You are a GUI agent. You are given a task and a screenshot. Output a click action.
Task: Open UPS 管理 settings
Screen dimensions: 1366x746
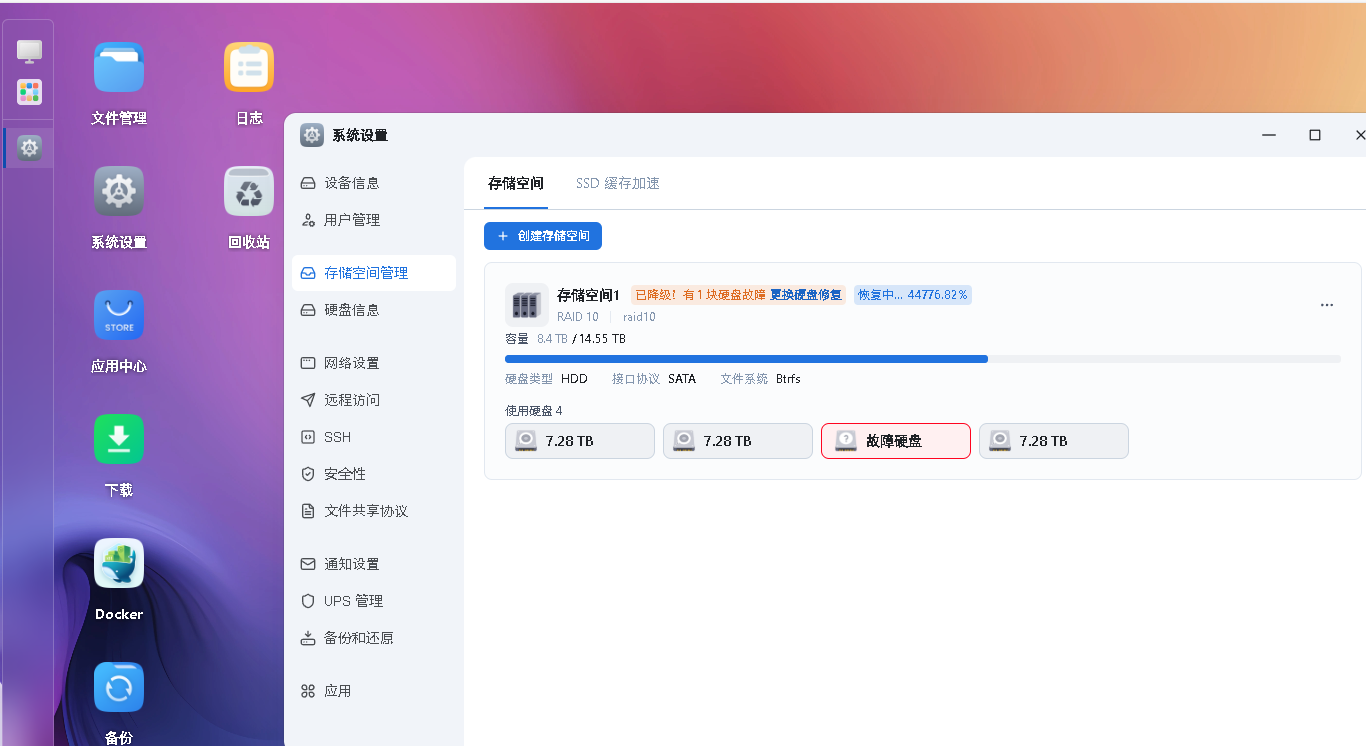click(353, 601)
